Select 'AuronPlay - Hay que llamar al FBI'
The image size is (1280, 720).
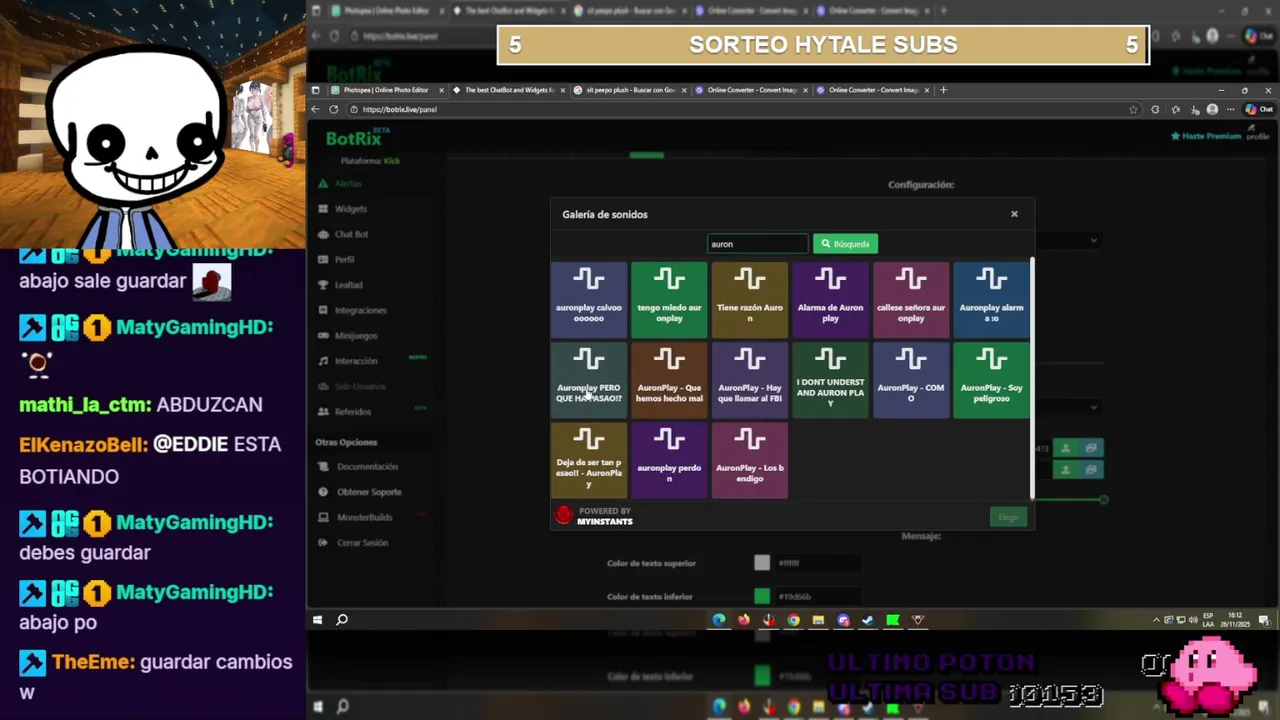click(750, 380)
